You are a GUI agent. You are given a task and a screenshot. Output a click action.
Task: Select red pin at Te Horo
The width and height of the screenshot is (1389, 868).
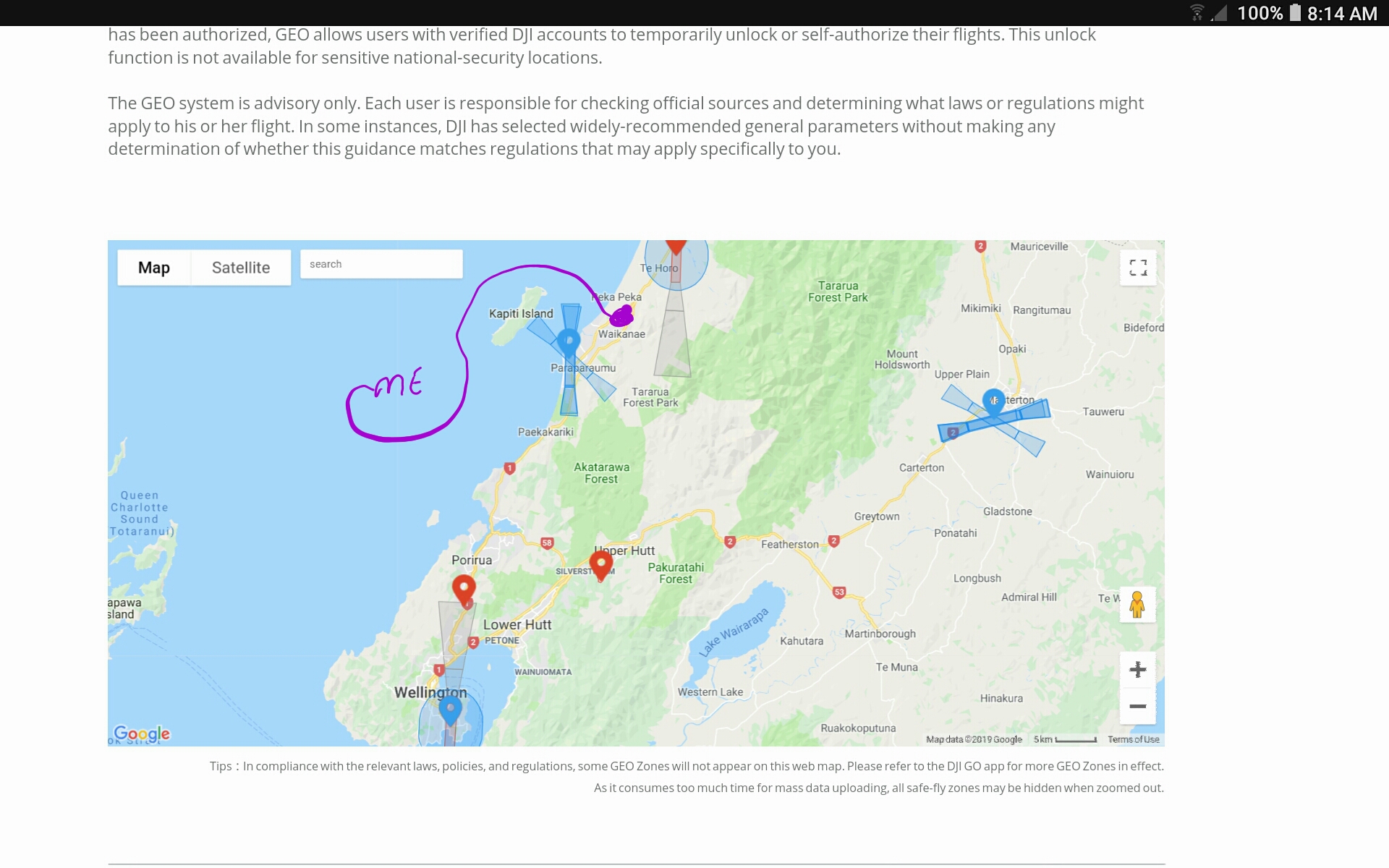point(676,246)
